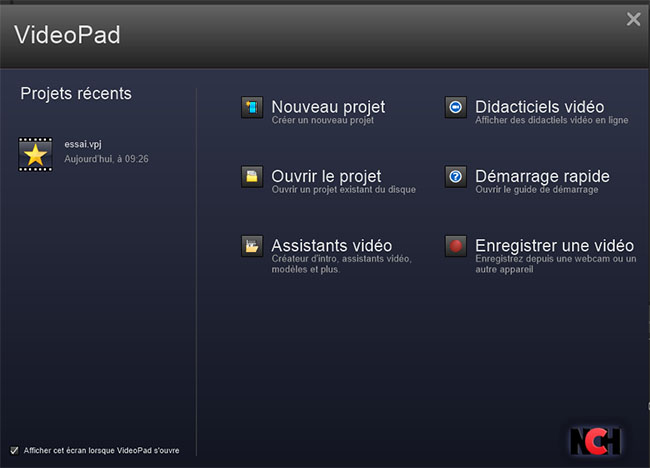The height and width of the screenshot is (468, 650).
Task: Select the Enregistrer une vidéo title
Action: [555, 245]
